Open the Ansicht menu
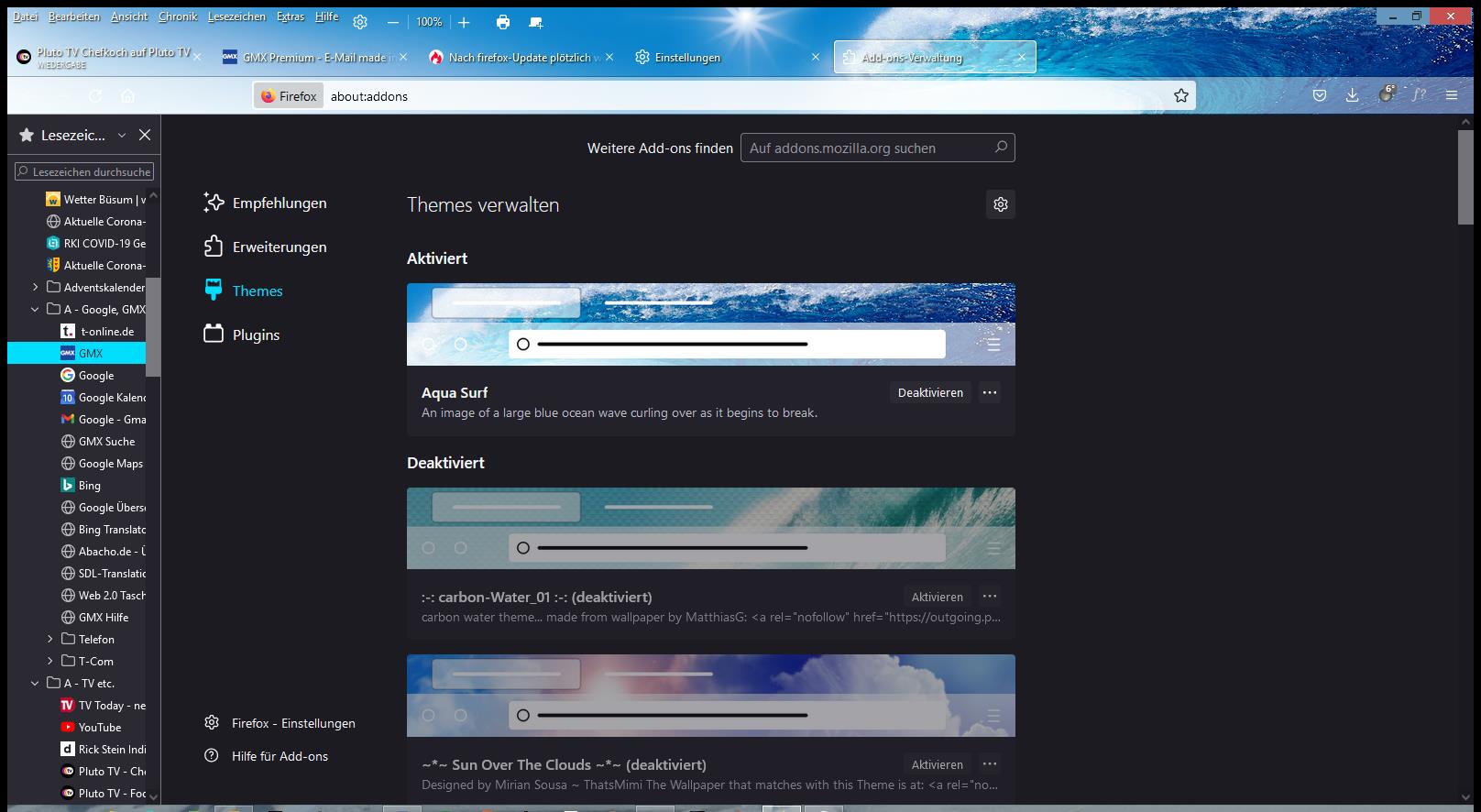1481x812 pixels. [129, 16]
